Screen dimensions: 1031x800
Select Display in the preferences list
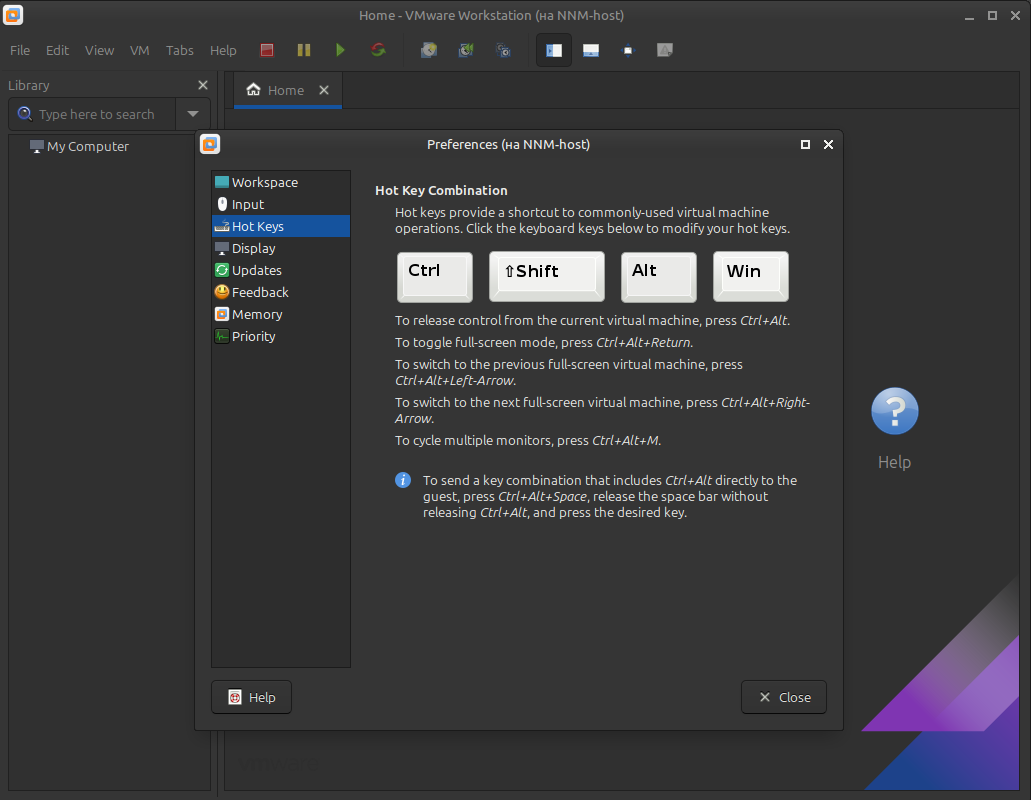click(x=253, y=248)
